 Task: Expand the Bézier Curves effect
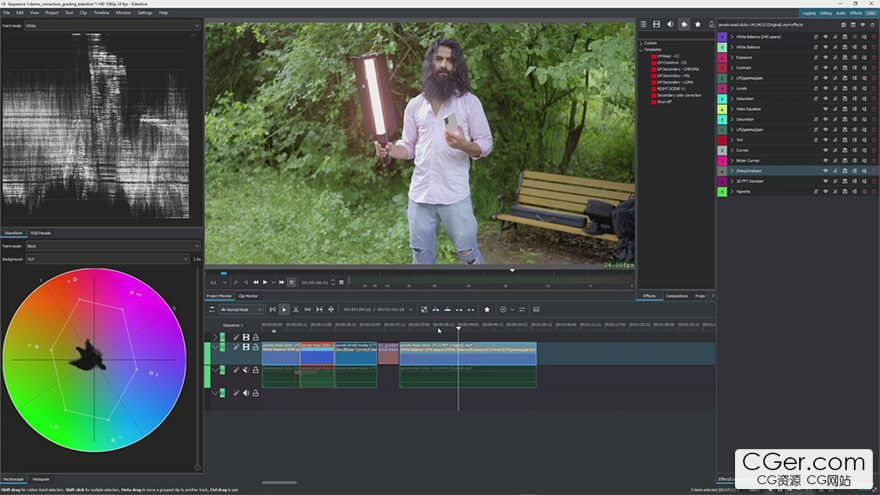pyautogui.click(x=732, y=161)
